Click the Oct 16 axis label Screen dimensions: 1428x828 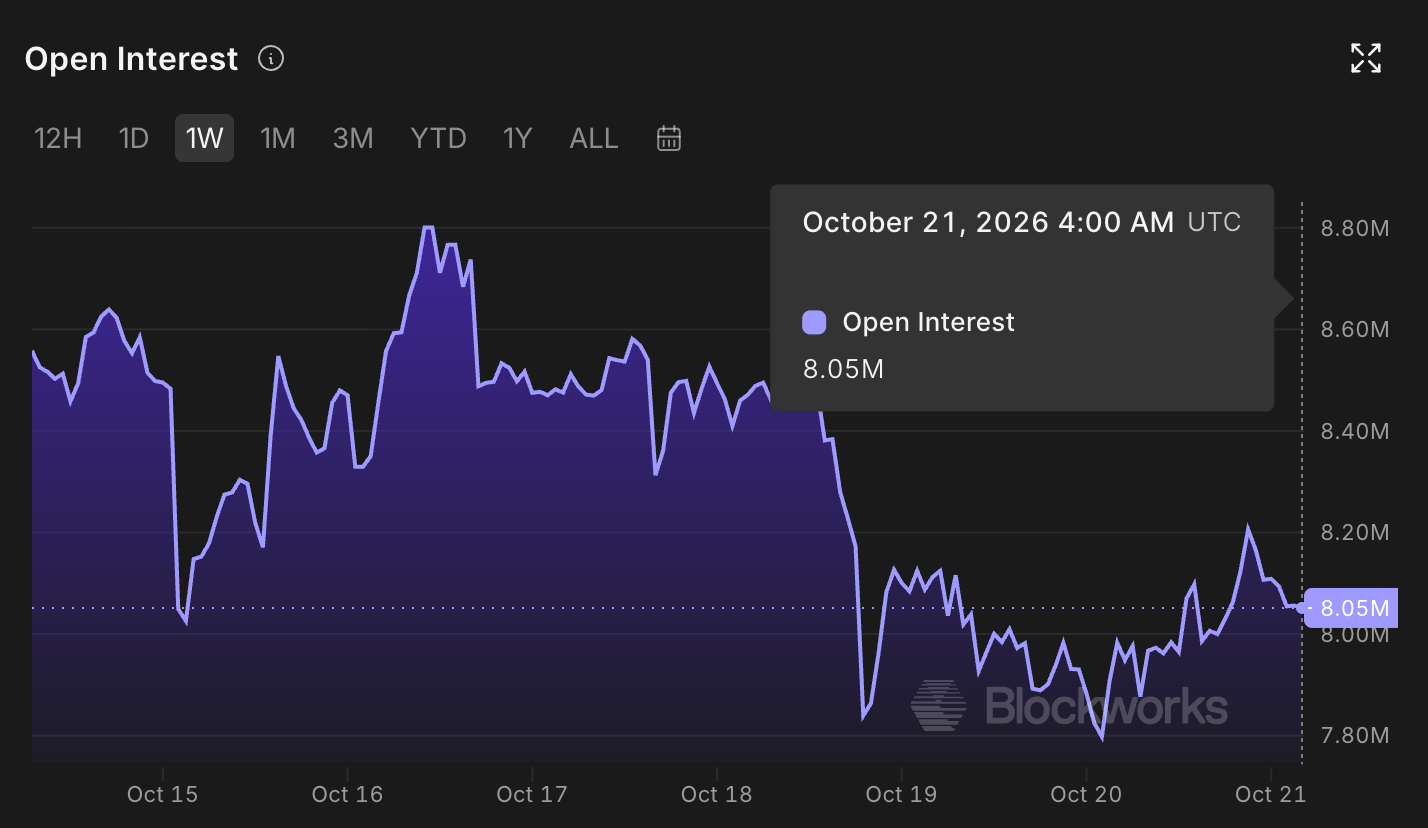coord(347,795)
